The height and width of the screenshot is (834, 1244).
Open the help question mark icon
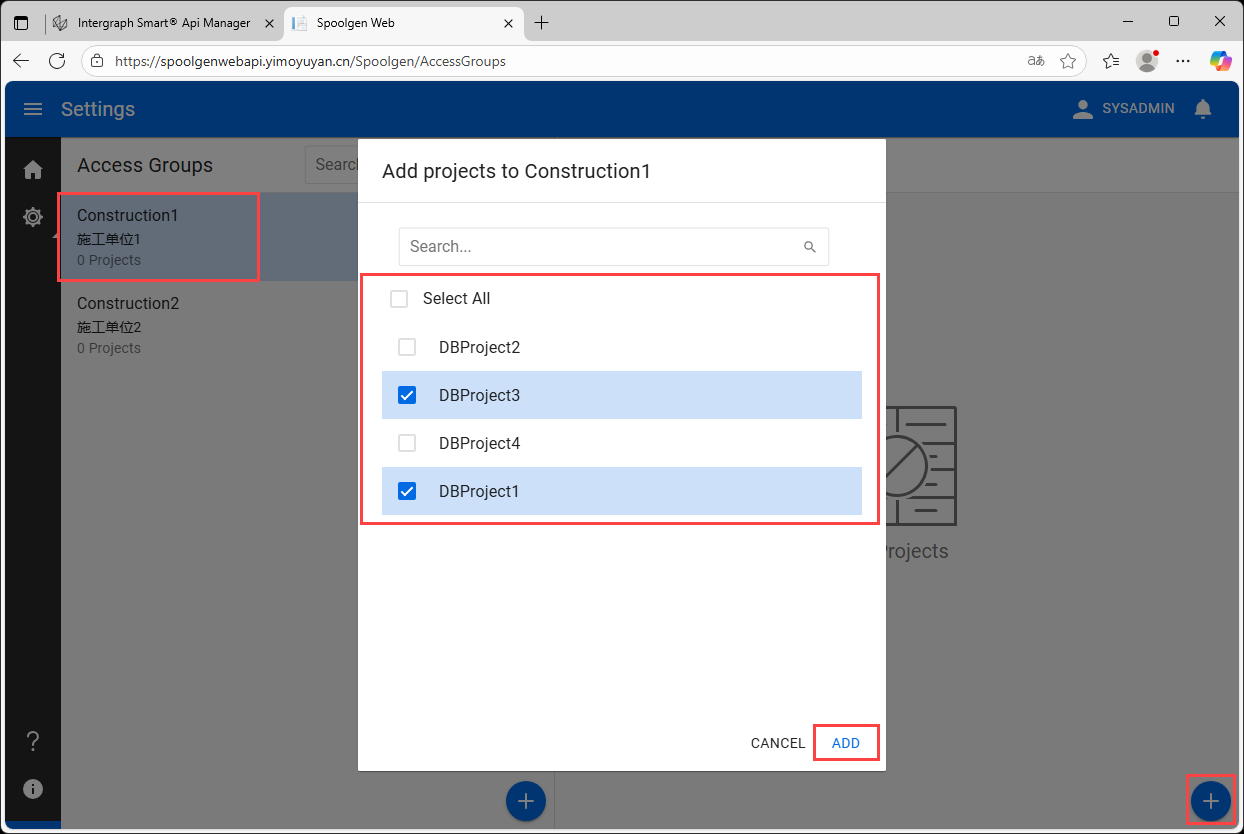tap(33, 741)
